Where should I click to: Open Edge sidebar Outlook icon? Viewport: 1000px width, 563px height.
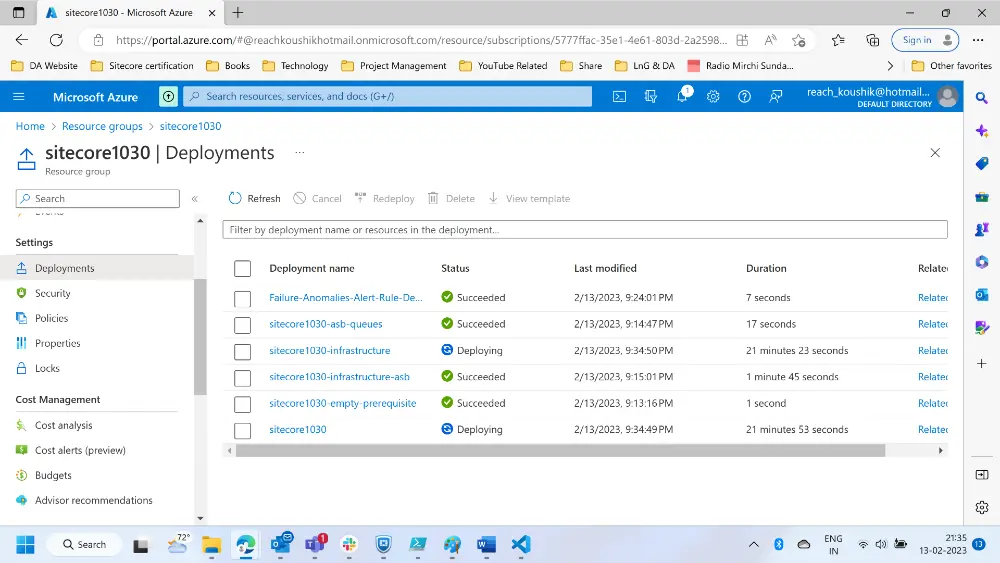982,295
